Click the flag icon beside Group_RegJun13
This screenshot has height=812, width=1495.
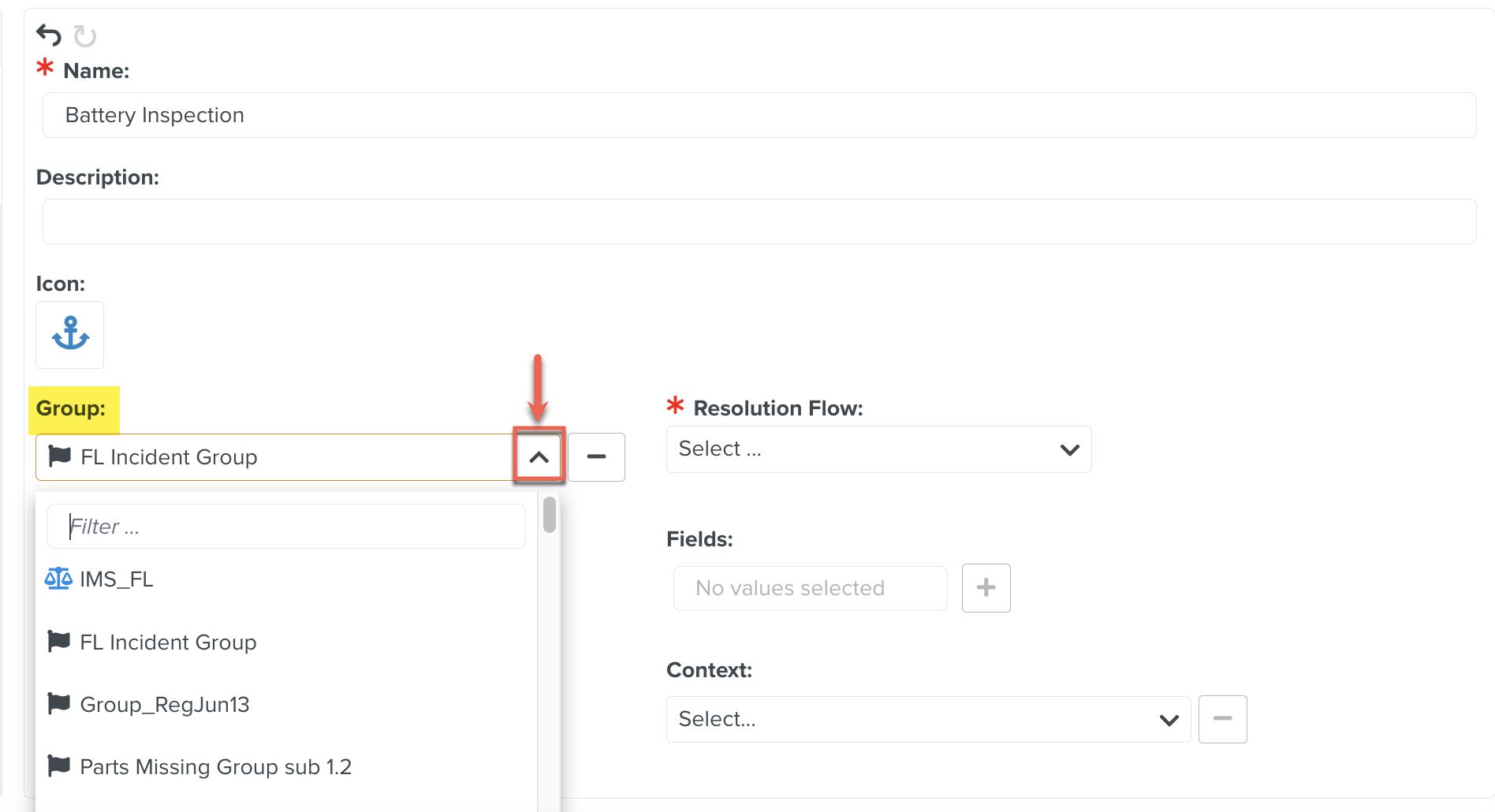pyautogui.click(x=59, y=703)
